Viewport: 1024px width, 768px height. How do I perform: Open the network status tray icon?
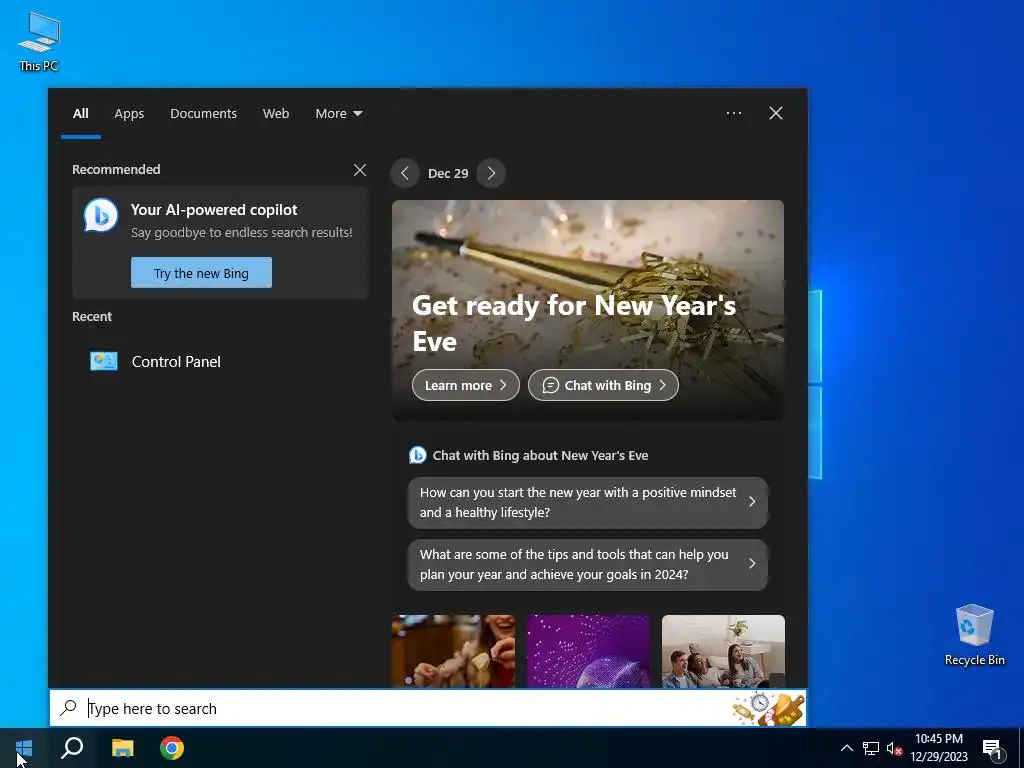pos(871,748)
